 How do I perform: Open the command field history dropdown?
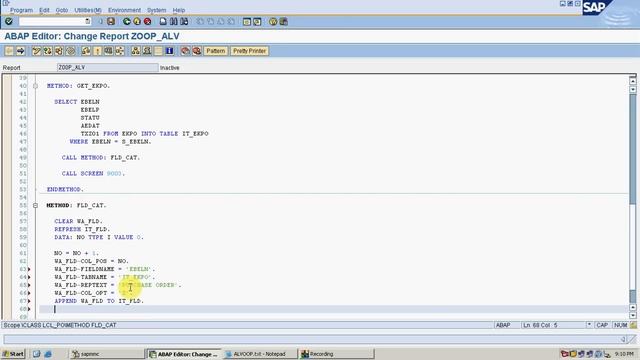click(88, 21)
